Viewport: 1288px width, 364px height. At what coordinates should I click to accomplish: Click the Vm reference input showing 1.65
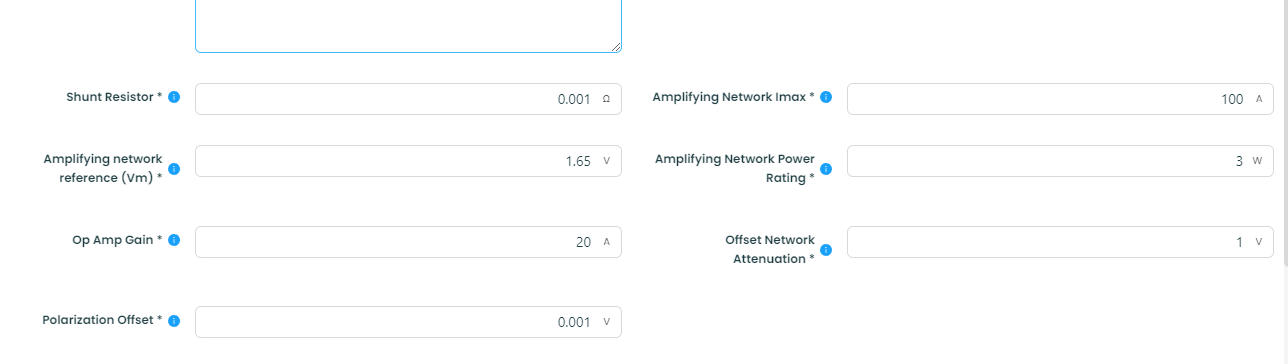[408, 161]
